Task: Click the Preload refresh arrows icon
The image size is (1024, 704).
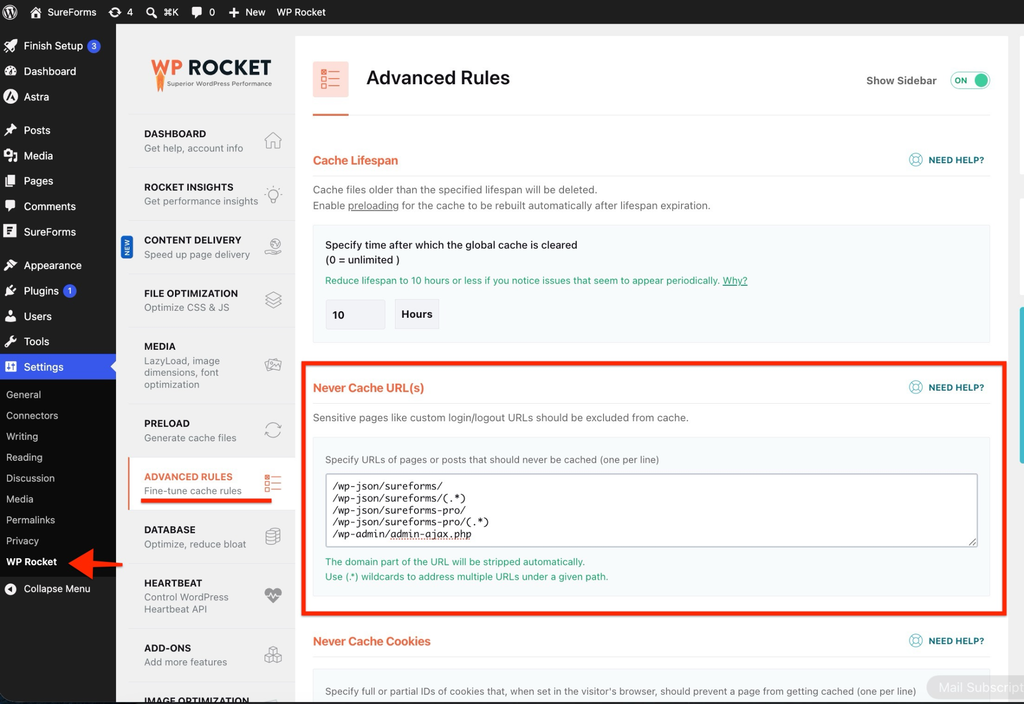Action: click(x=273, y=430)
